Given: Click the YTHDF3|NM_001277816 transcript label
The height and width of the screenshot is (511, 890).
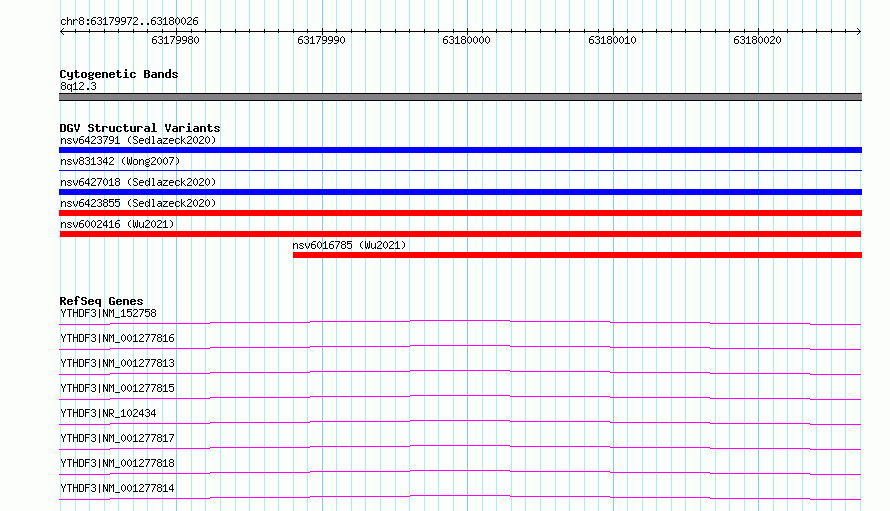Looking at the screenshot, I should [x=117, y=338].
